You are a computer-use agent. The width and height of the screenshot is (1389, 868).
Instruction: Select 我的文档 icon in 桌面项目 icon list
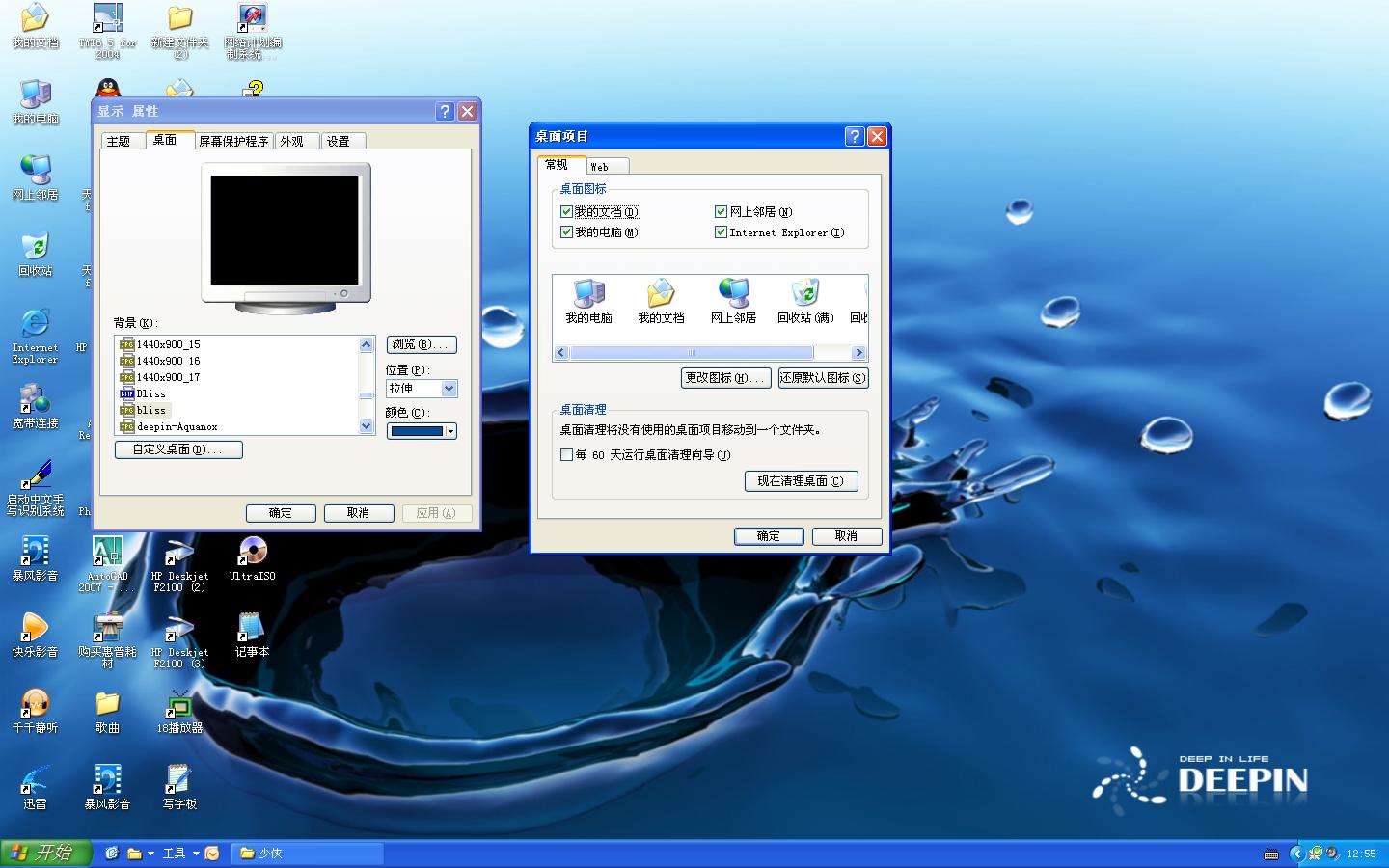click(x=661, y=301)
